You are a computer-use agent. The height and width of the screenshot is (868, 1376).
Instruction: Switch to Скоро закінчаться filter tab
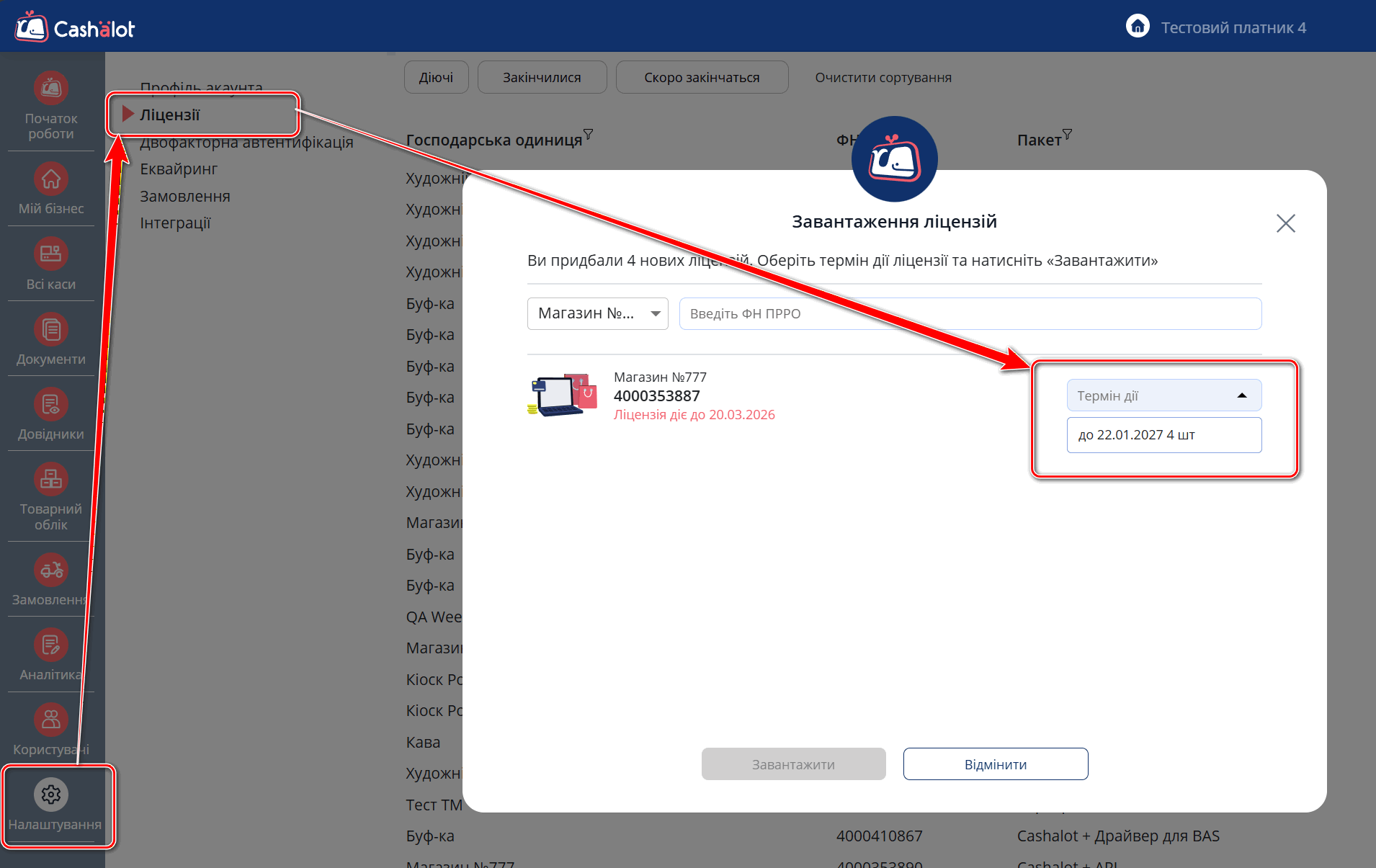click(702, 77)
